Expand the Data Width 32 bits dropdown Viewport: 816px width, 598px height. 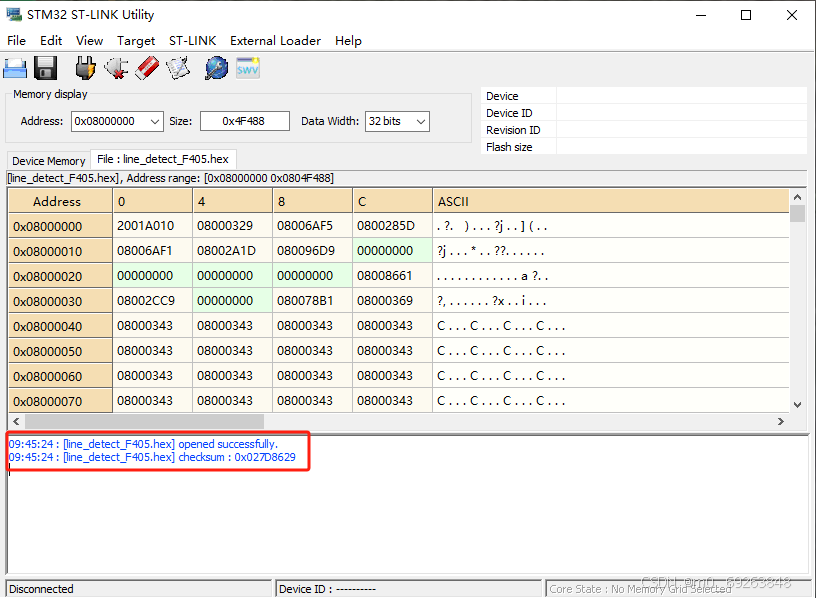click(x=421, y=122)
